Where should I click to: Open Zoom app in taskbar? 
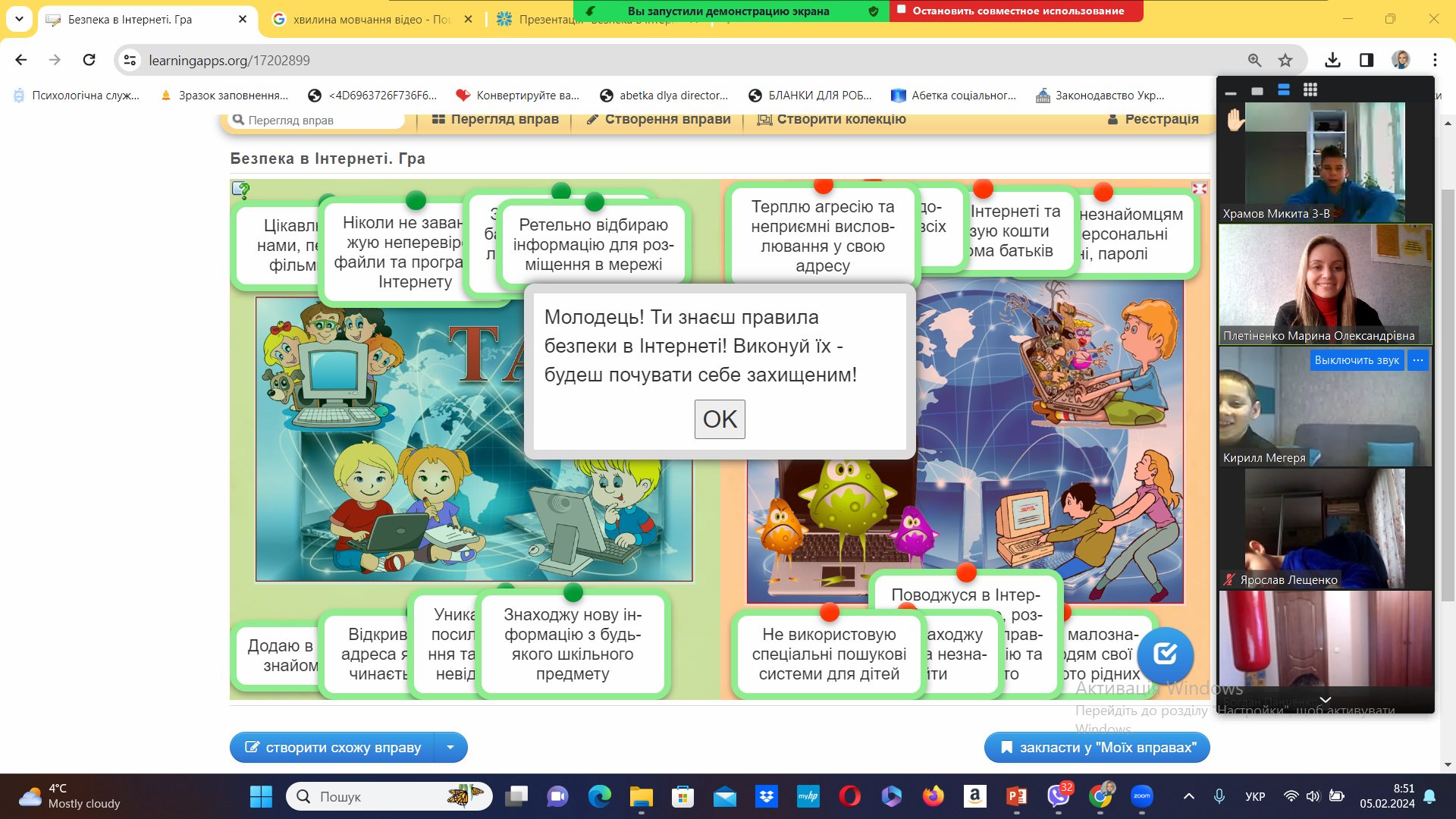click(1141, 796)
